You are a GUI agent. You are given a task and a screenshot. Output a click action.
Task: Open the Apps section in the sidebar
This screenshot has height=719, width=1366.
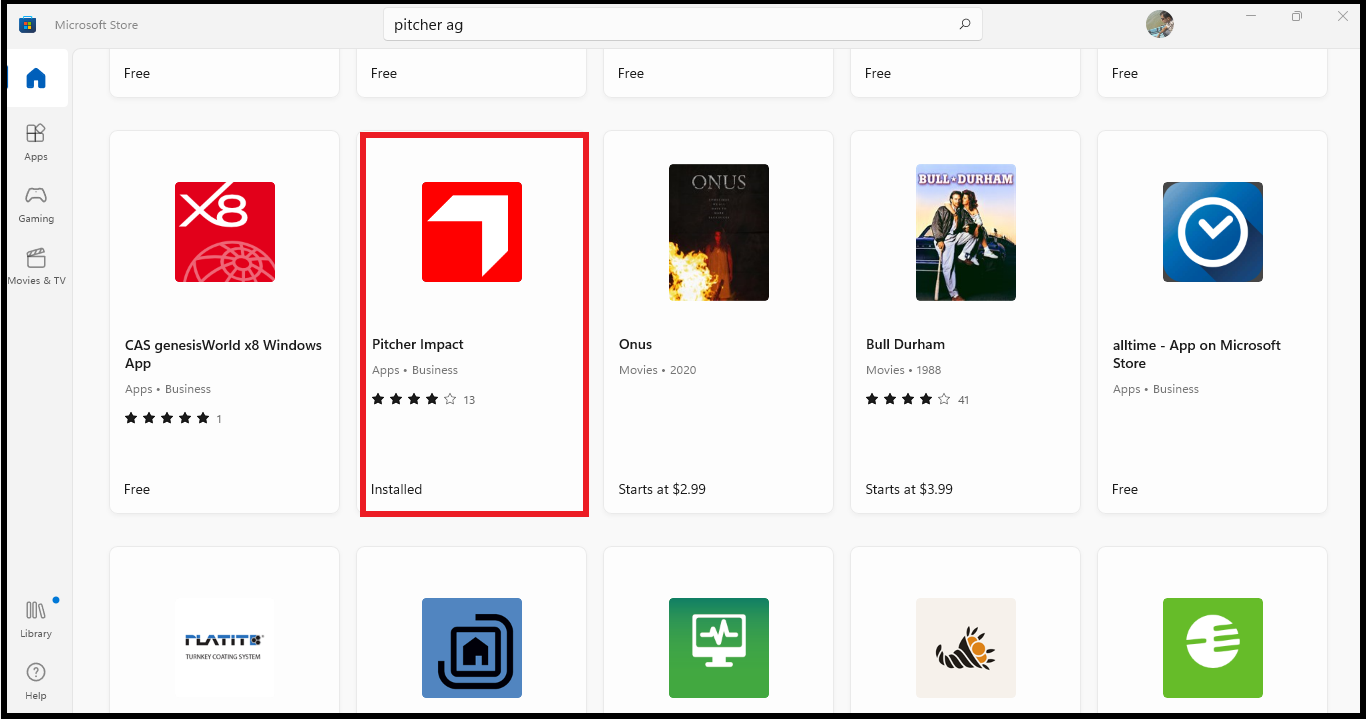[x=36, y=141]
